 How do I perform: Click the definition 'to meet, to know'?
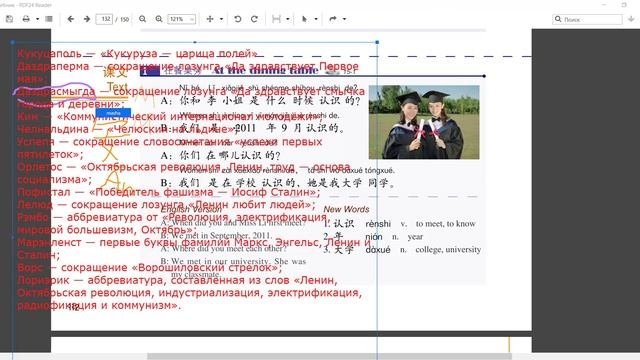click(446, 224)
